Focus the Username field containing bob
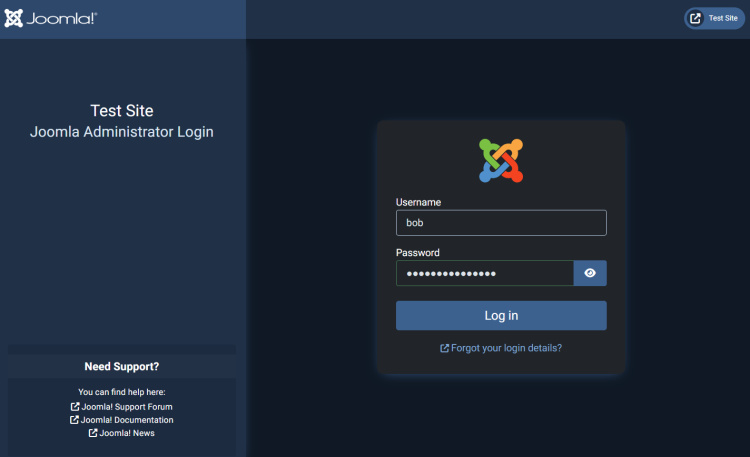This screenshot has height=457, width=750. (x=501, y=223)
